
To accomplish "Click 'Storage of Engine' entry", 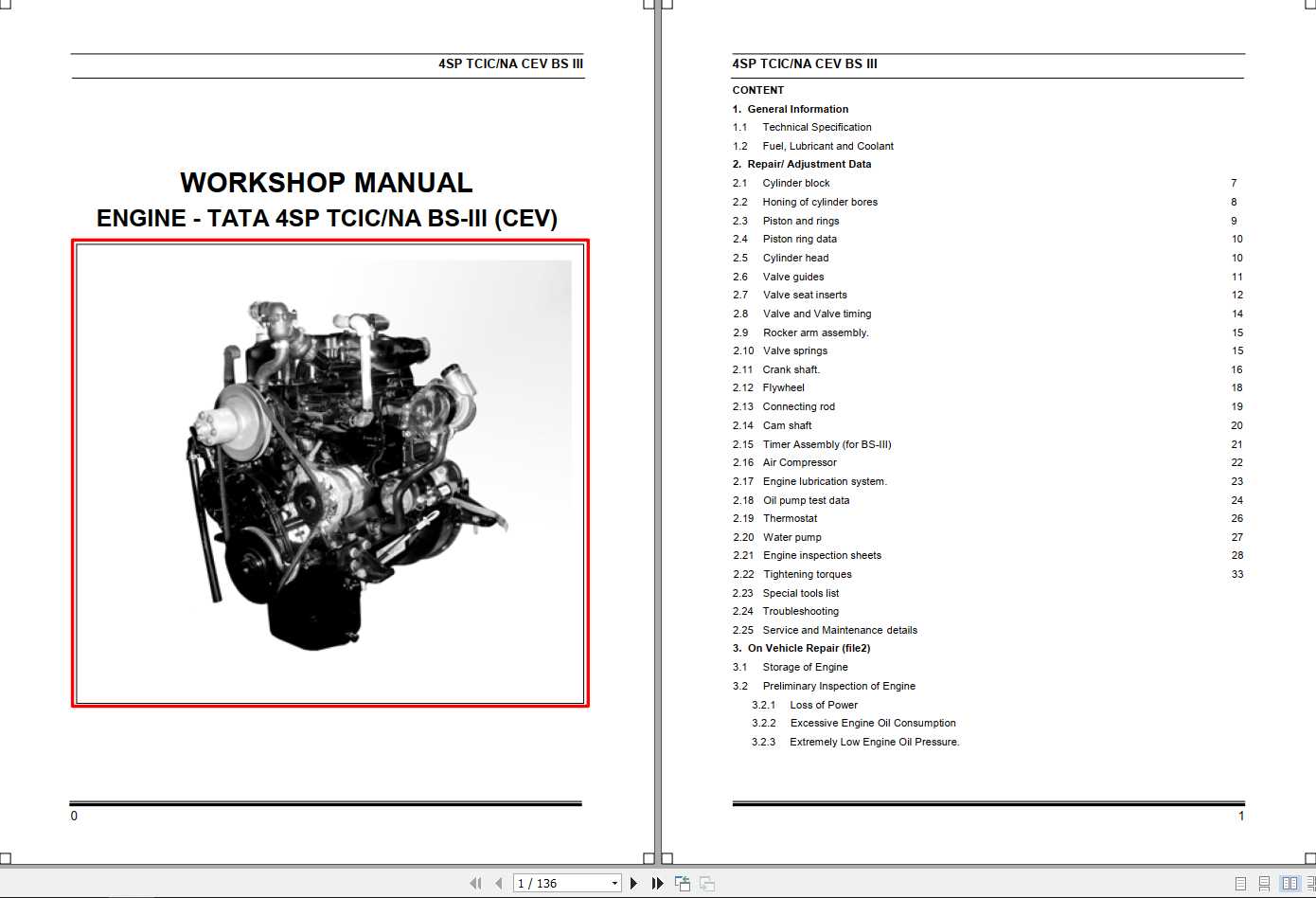I will [x=806, y=667].
